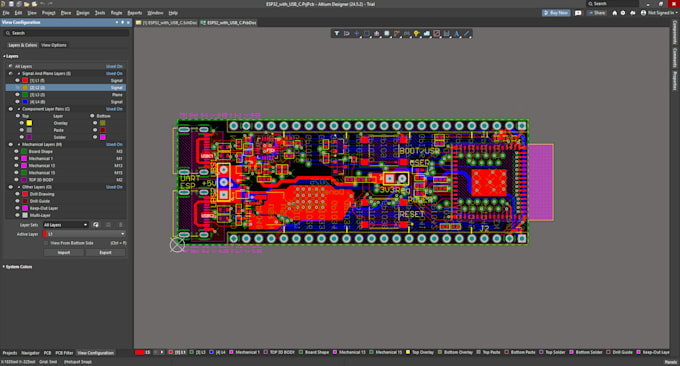Hide the Keep-Out Layer

[17, 208]
